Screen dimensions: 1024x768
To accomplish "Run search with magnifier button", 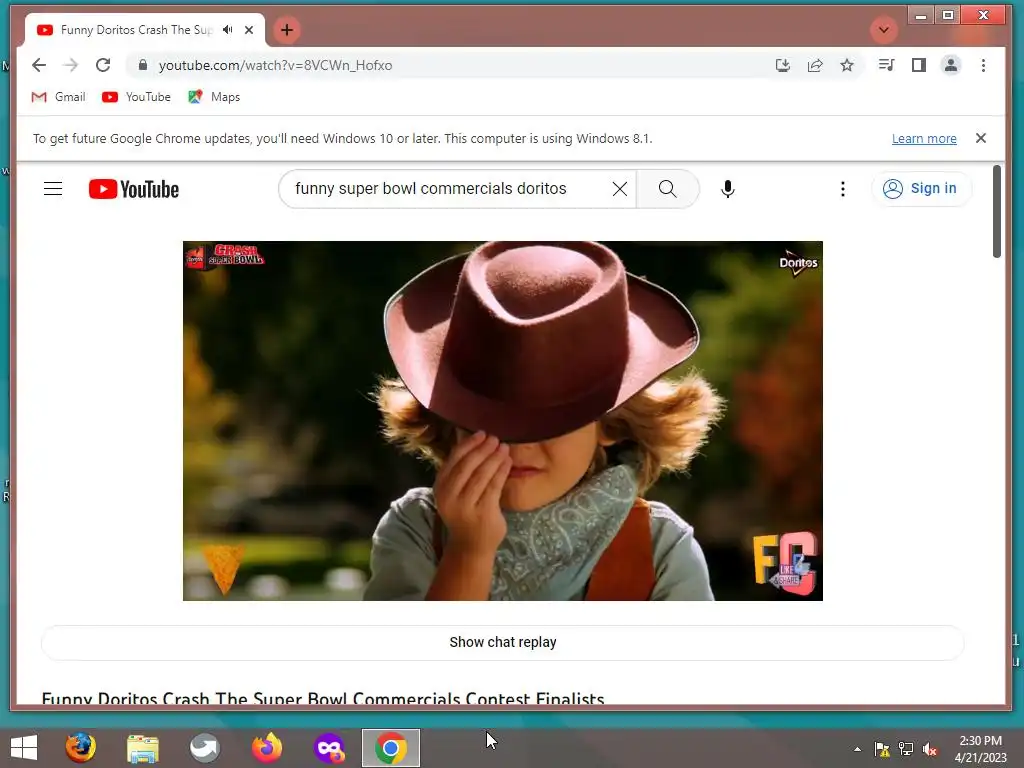I will coord(667,189).
